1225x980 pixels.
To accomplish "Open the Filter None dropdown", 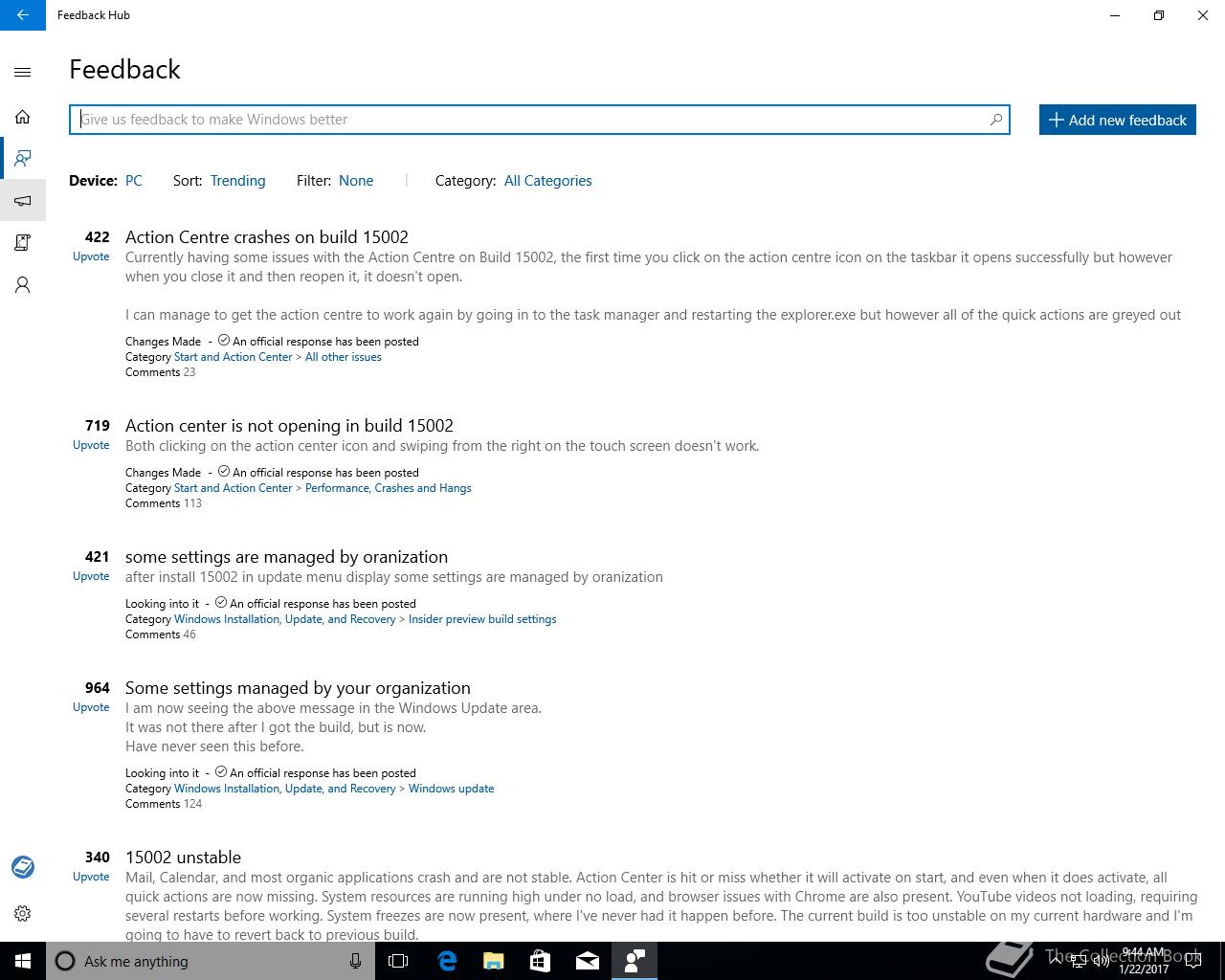I will pos(356,181).
